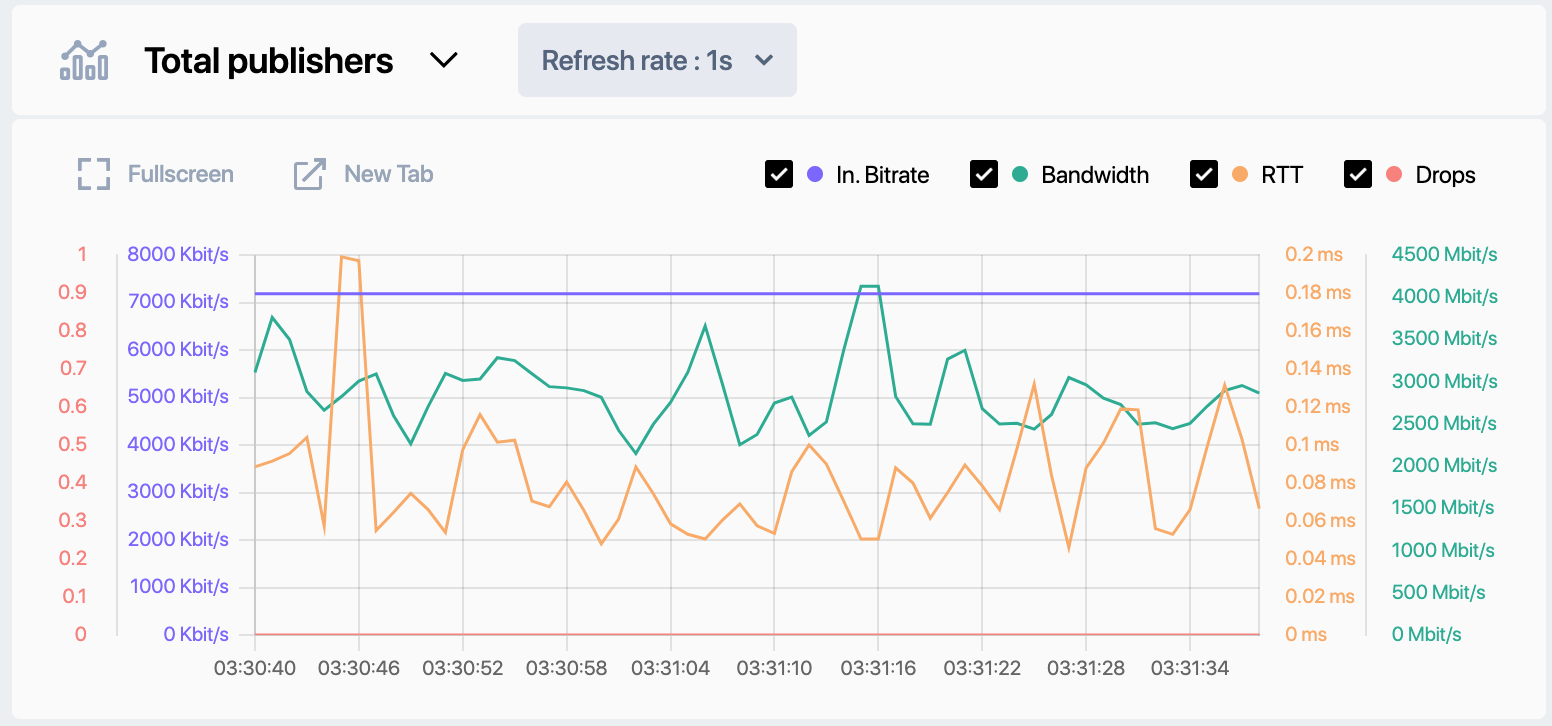Viewport: 1552px width, 726px height.
Task: Click the green Bandwidth legend dot
Action: coord(1019,175)
